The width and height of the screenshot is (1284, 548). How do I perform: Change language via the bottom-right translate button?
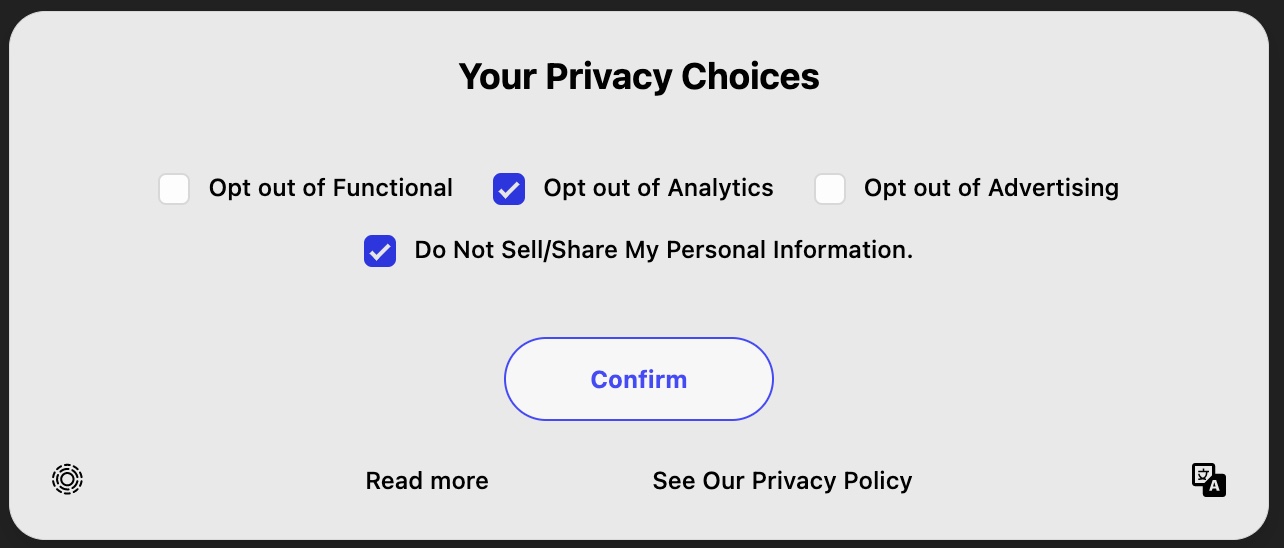[x=1208, y=480]
